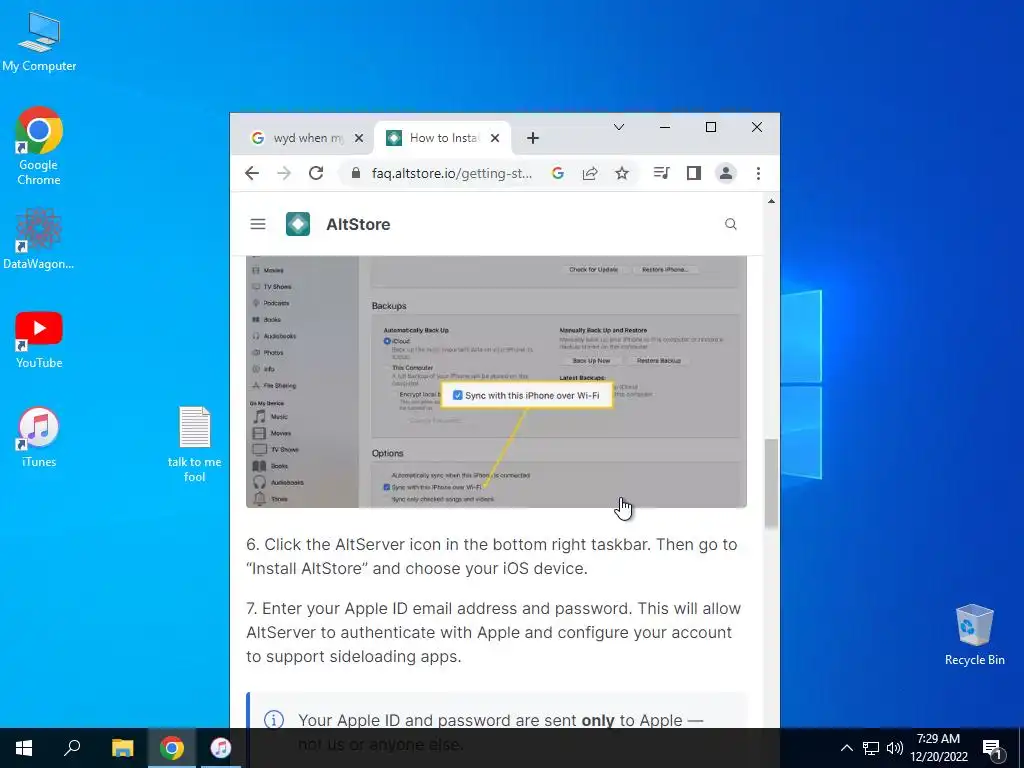The image size is (1024, 768).
Task: Show hidden system tray icons
Action: (x=846, y=748)
